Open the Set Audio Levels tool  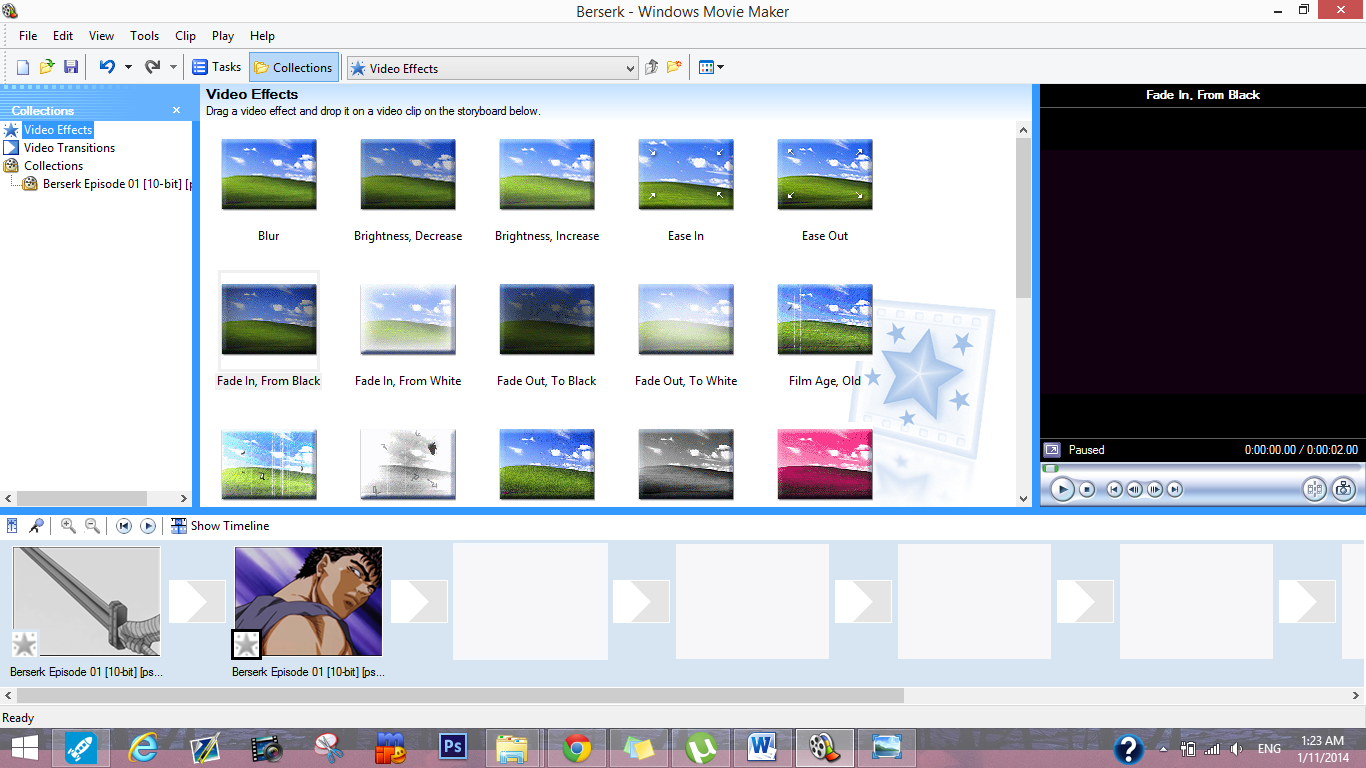click(12, 526)
